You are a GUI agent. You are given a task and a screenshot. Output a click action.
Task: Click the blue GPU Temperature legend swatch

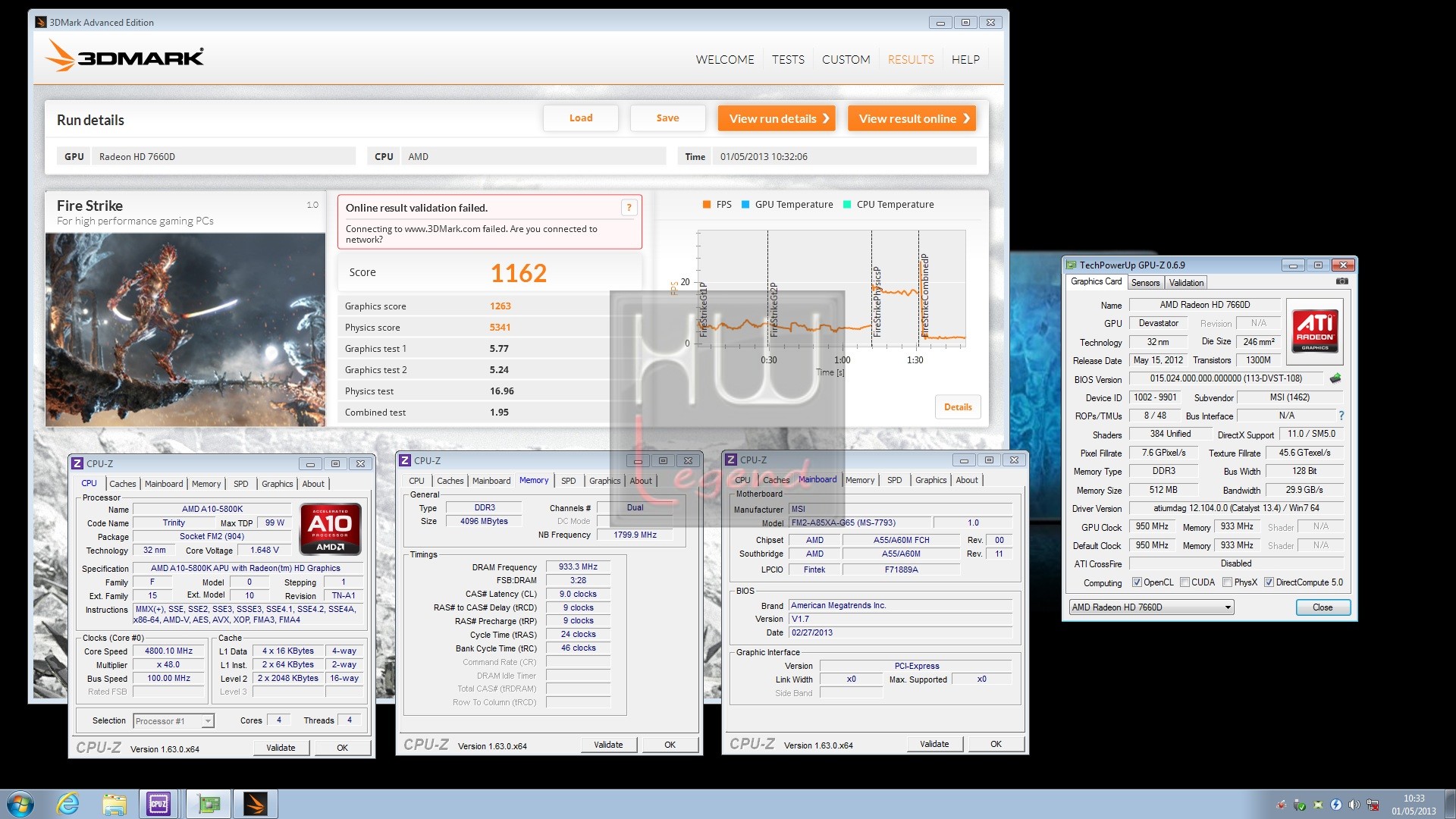(745, 205)
